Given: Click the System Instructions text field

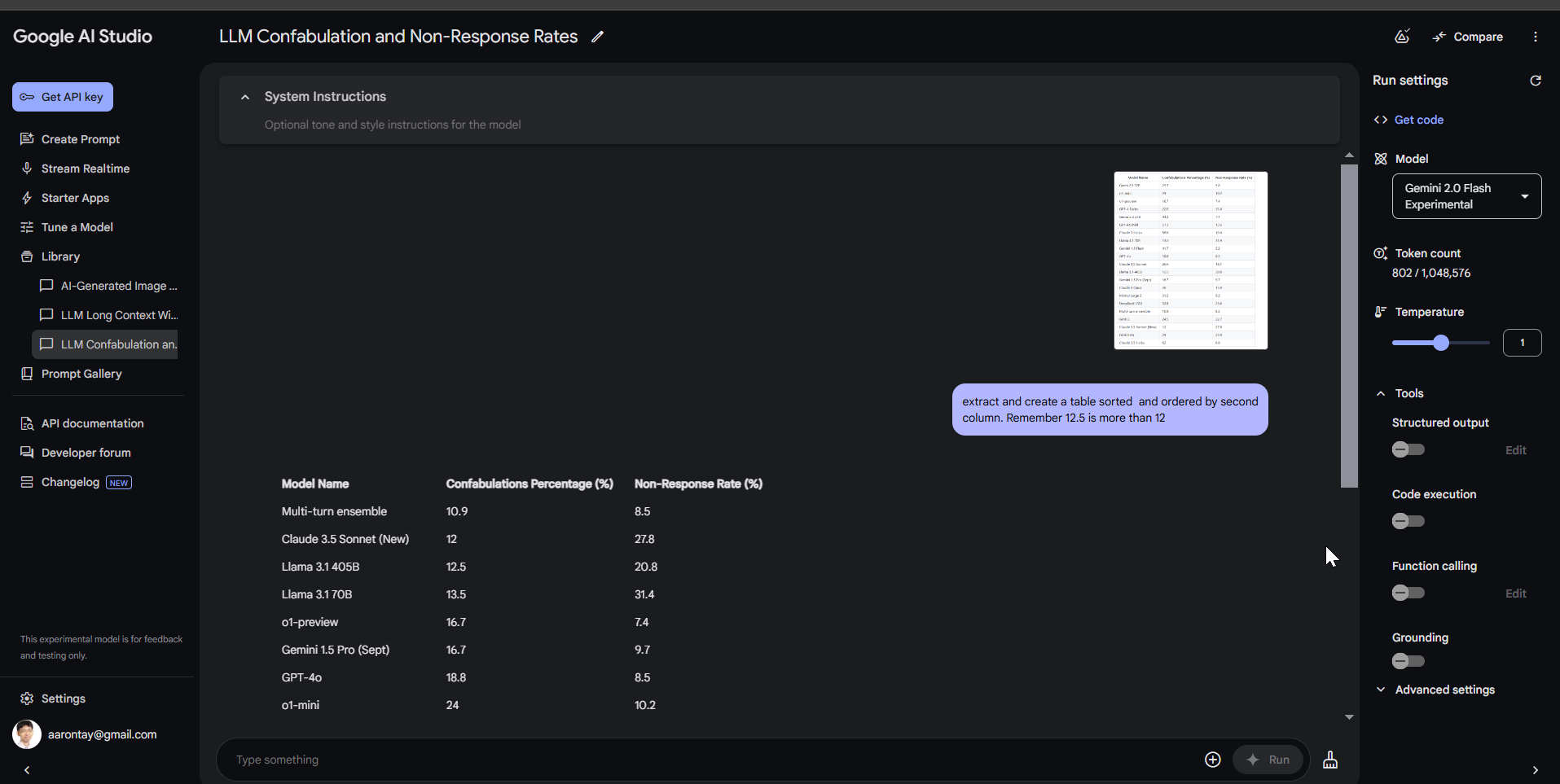Looking at the screenshot, I should (x=393, y=125).
